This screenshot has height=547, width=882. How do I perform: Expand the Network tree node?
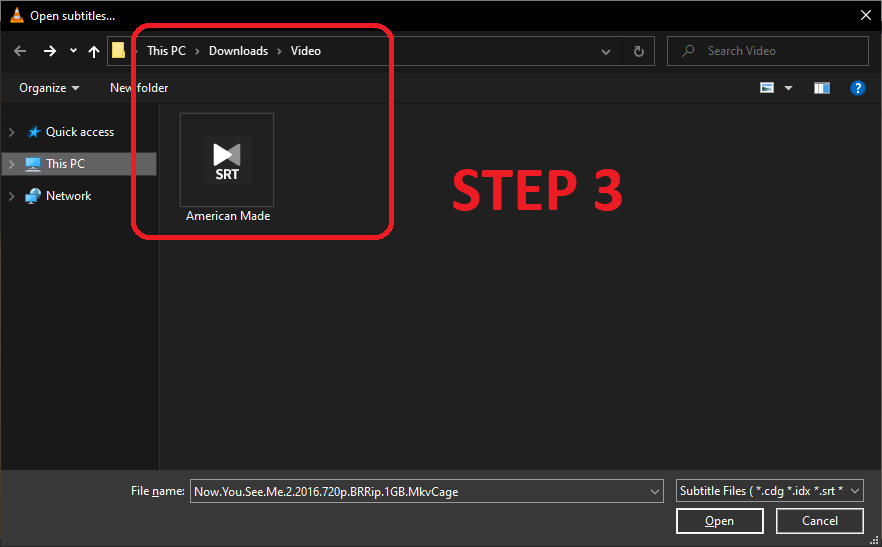[x=11, y=196]
